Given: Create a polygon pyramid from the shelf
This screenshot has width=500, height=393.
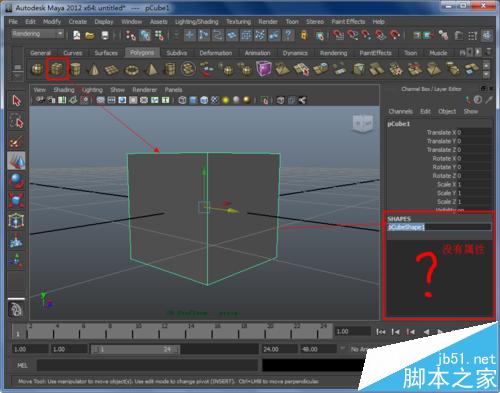Looking at the screenshot, I should [151, 69].
